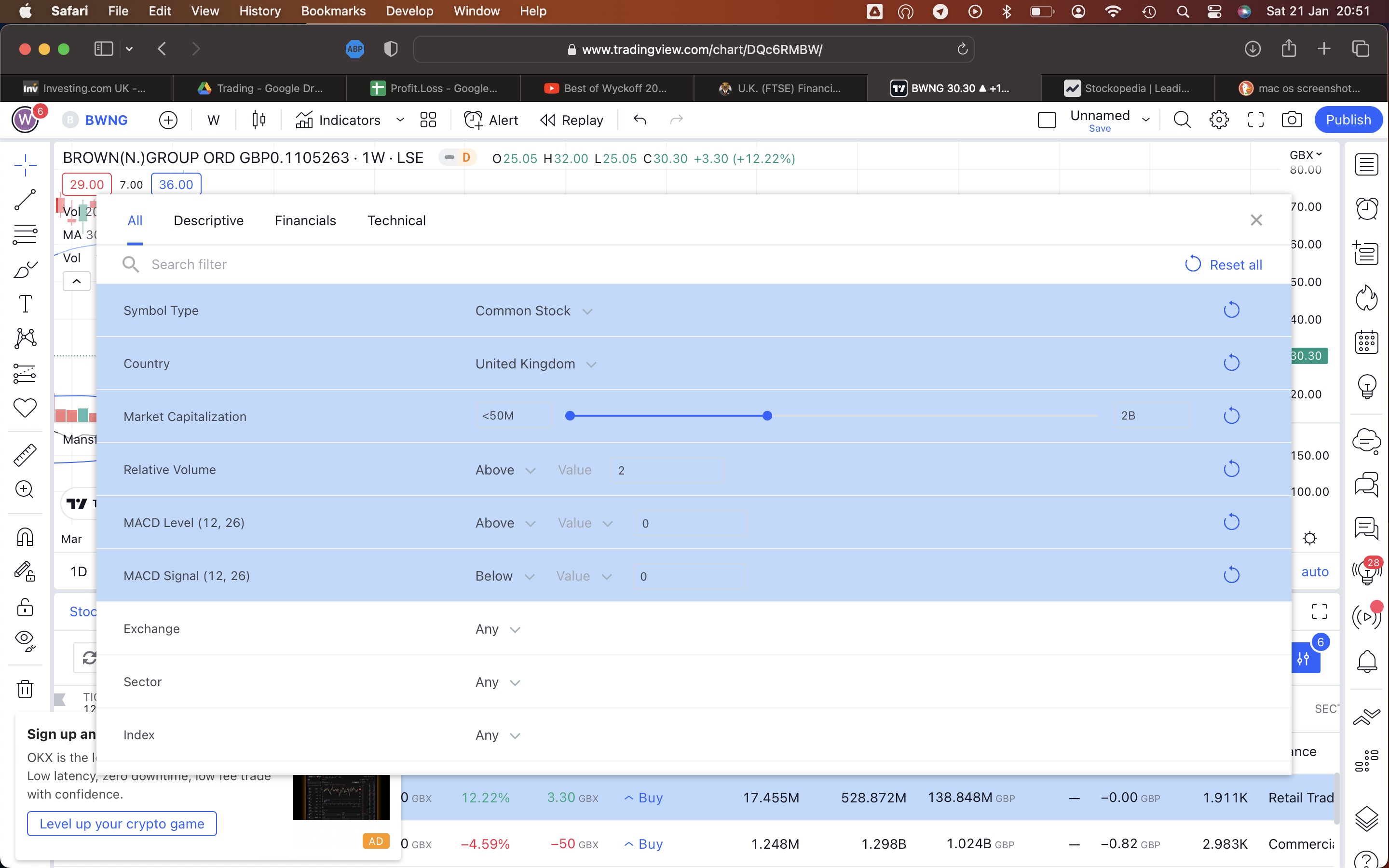The width and height of the screenshot is (1389, 868).
Task: Open the prediction and measurement tools
Action: point(25,373)
